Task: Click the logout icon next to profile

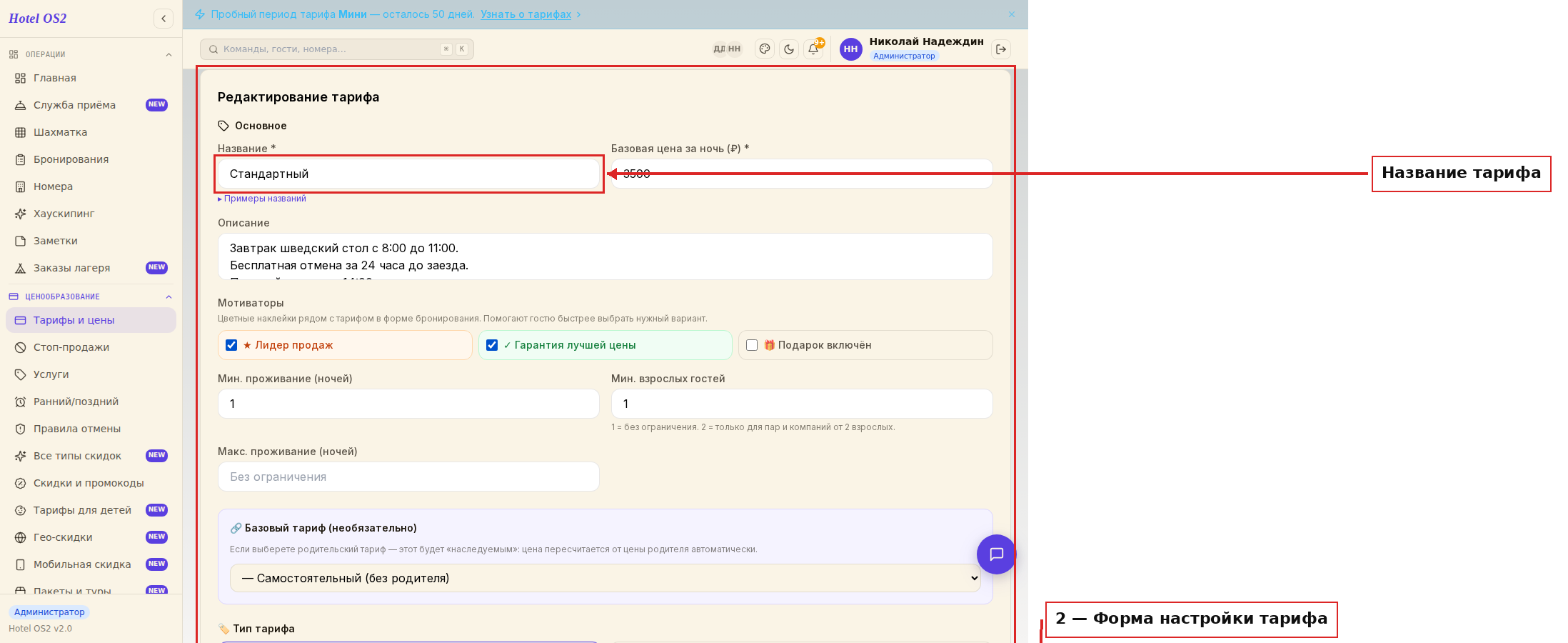Action: 1001,49
